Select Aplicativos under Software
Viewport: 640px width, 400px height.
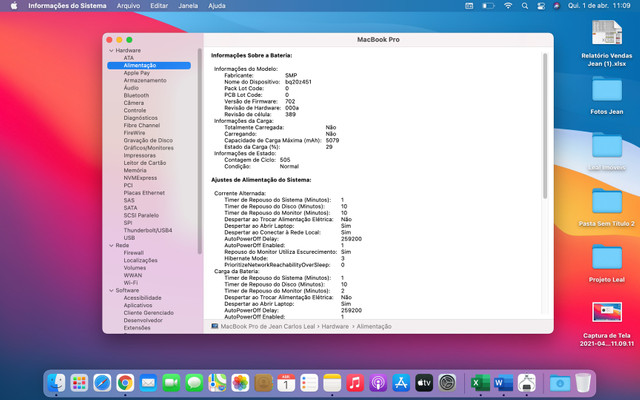[138, 305]
